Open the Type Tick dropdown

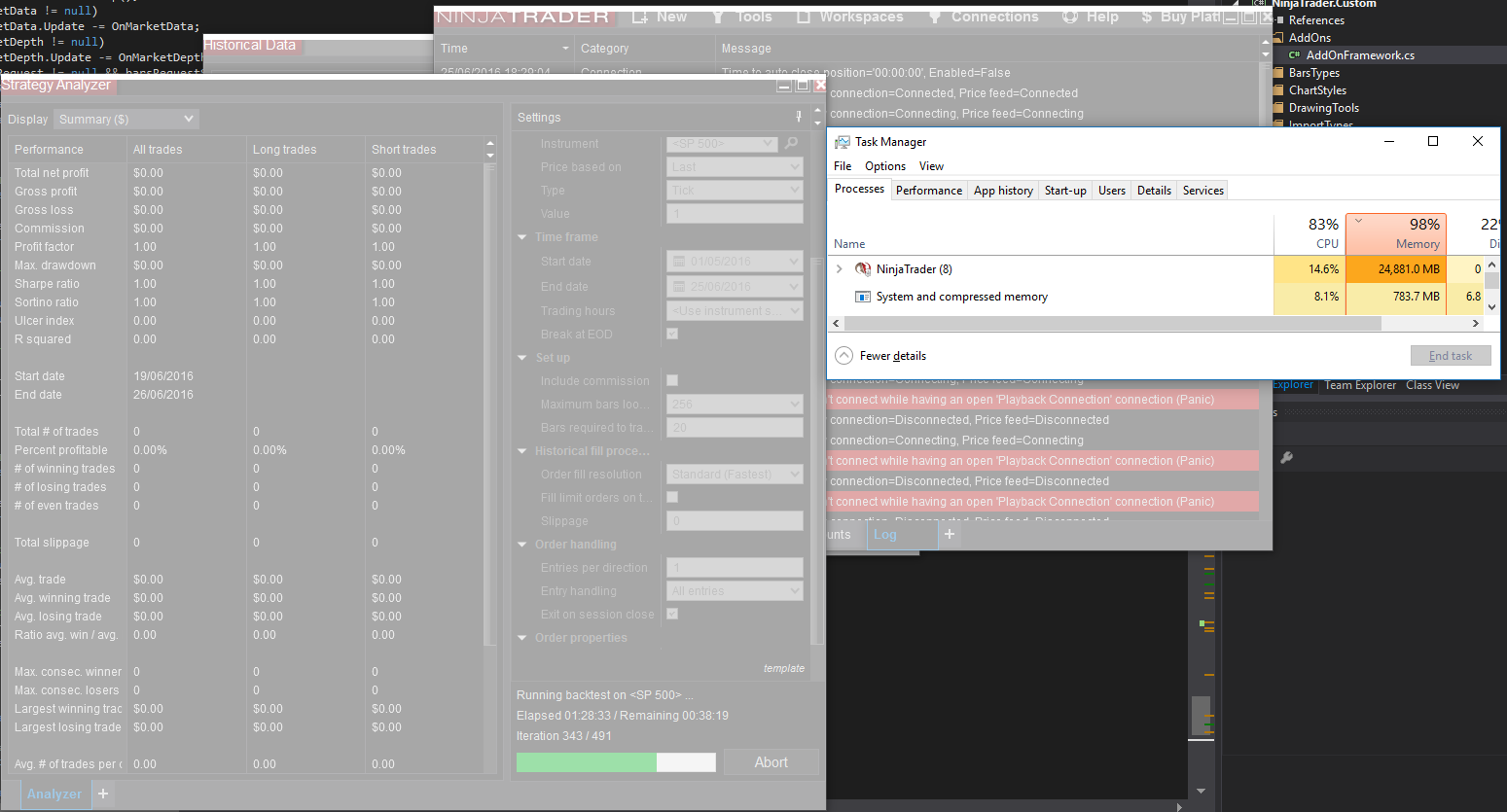[x=735, y=191]
